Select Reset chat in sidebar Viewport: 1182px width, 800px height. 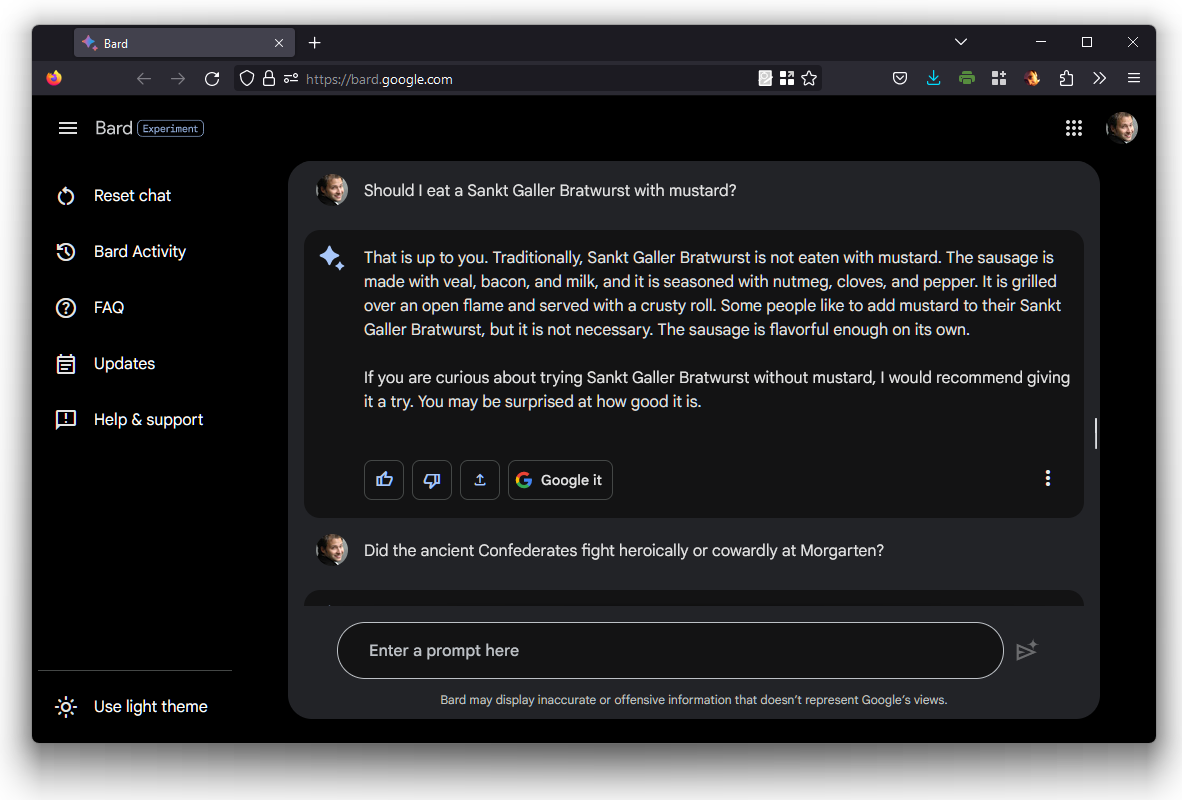pos(114,196)
